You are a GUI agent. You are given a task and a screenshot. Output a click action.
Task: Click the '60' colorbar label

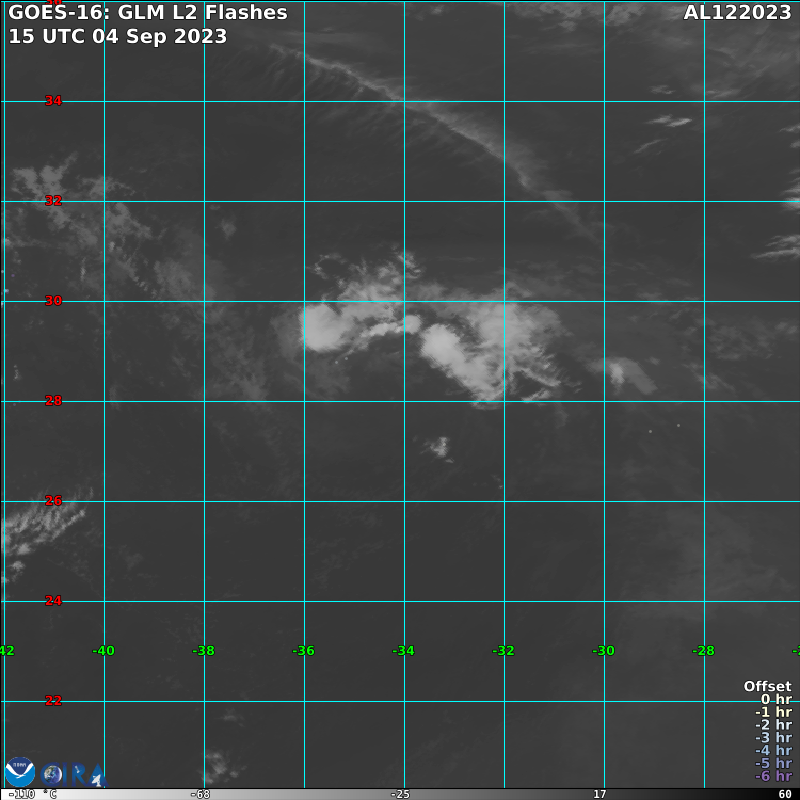tap(785, 794)
